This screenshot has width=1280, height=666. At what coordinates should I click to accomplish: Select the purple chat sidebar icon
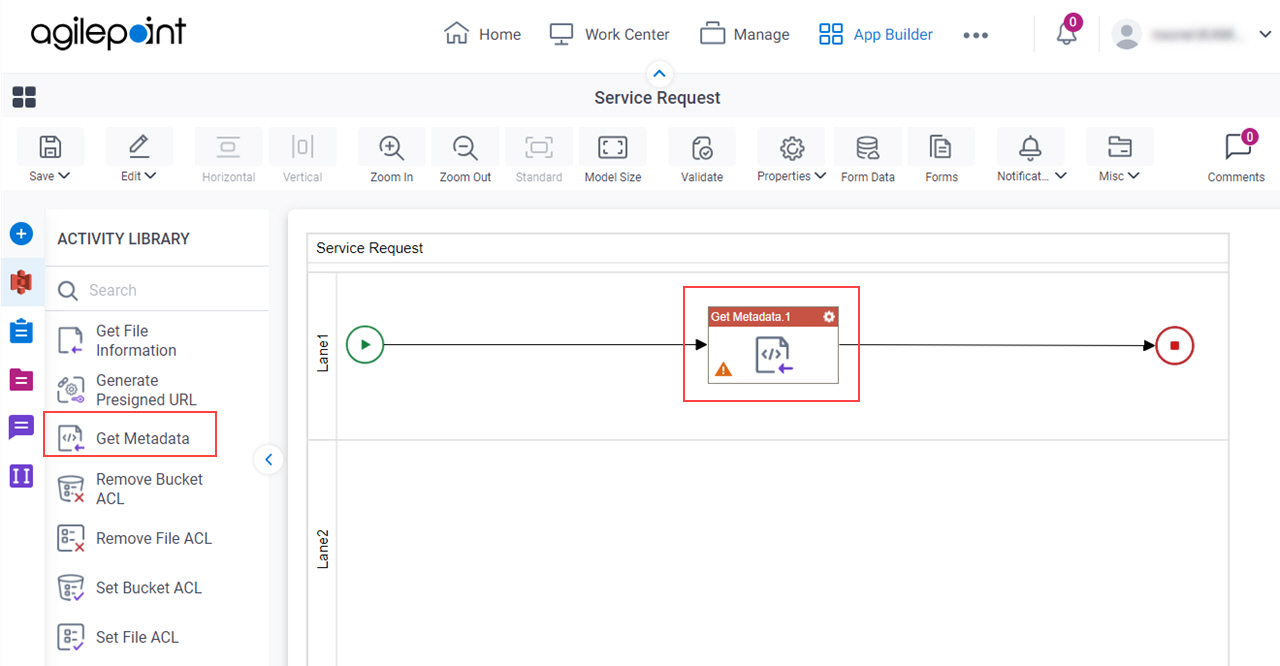pos(21,428)
